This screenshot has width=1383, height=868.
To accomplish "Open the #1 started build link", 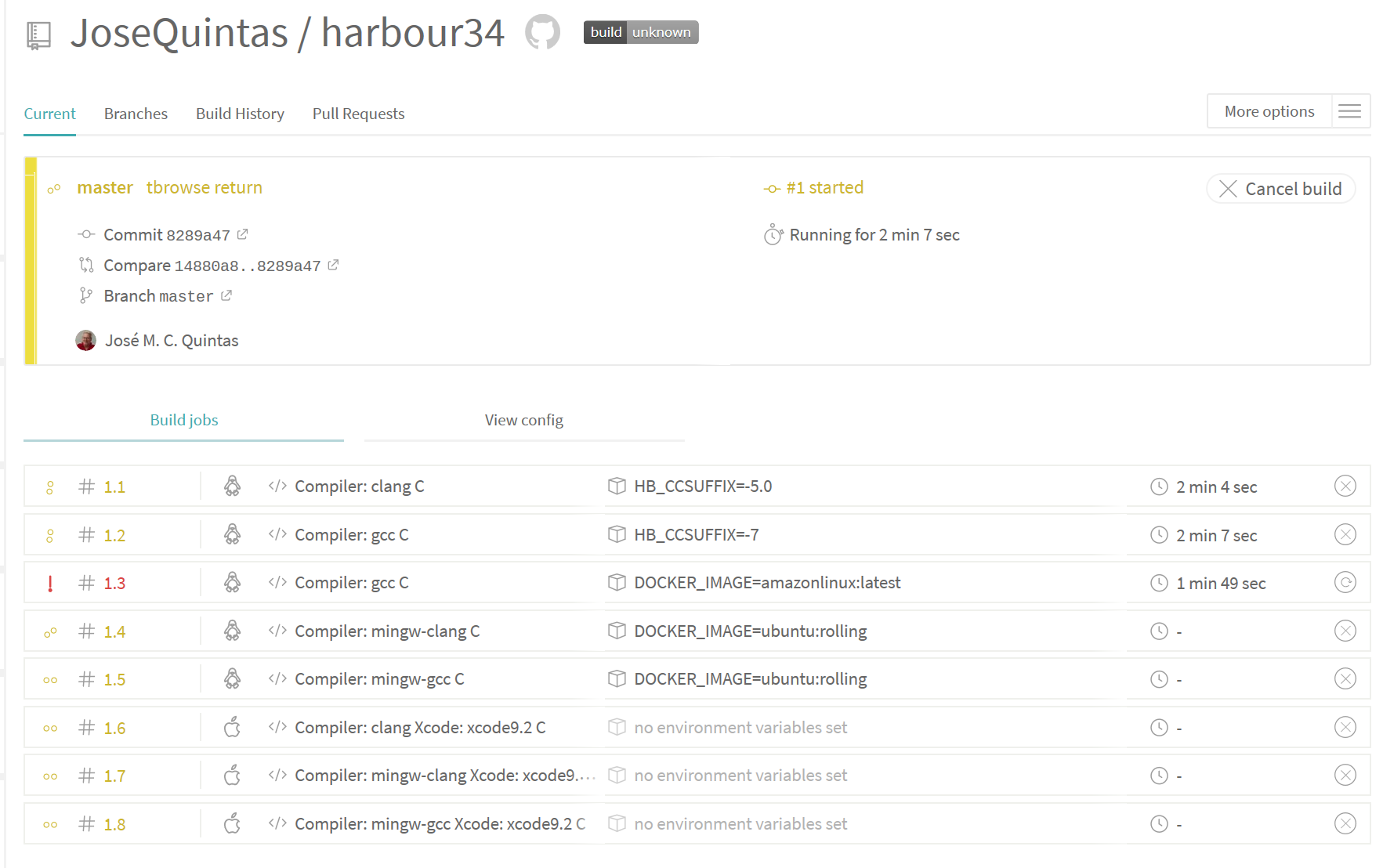I will (824, 188).
